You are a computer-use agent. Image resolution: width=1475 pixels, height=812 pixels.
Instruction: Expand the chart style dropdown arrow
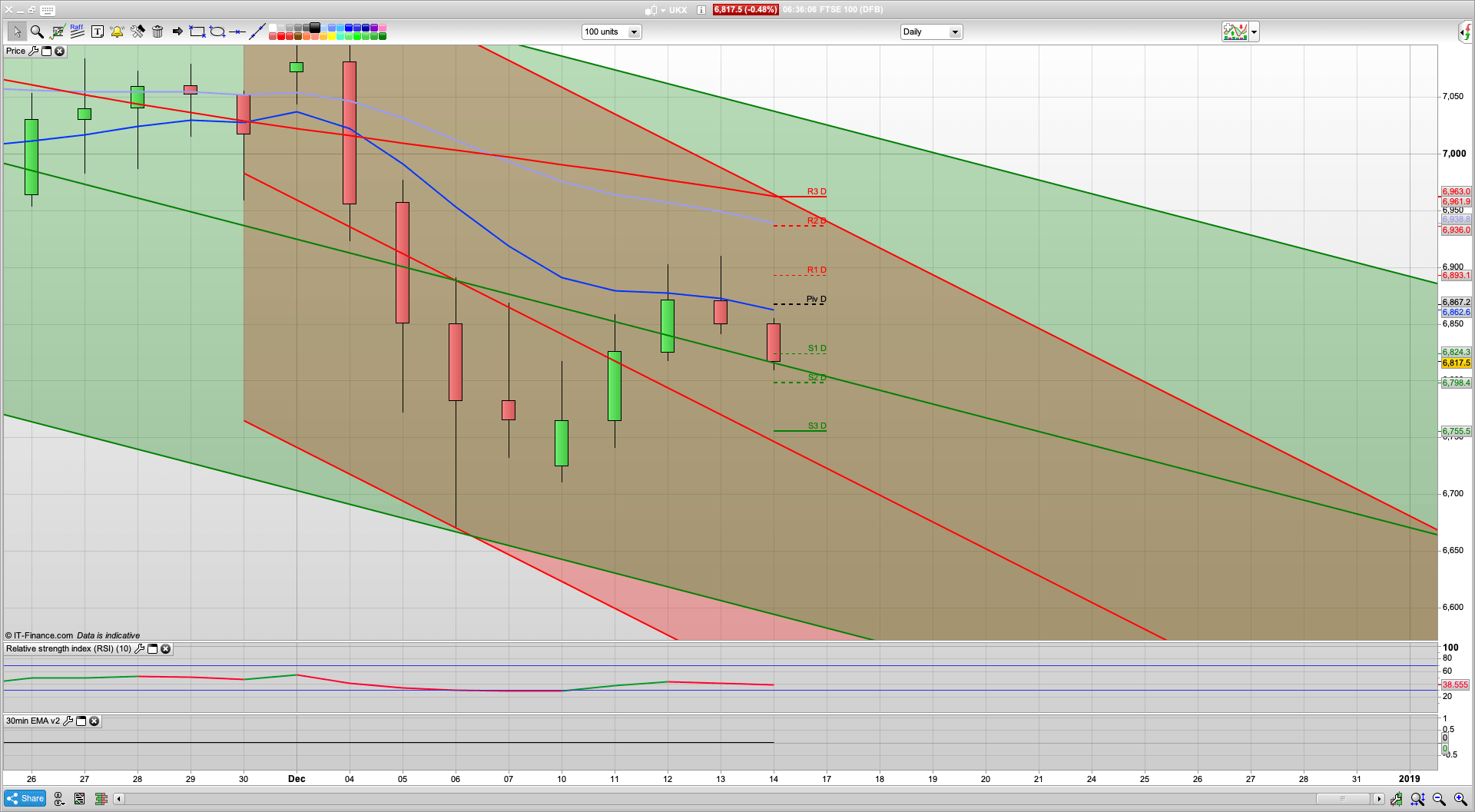pyautogui.click(x=1254, y=31)
